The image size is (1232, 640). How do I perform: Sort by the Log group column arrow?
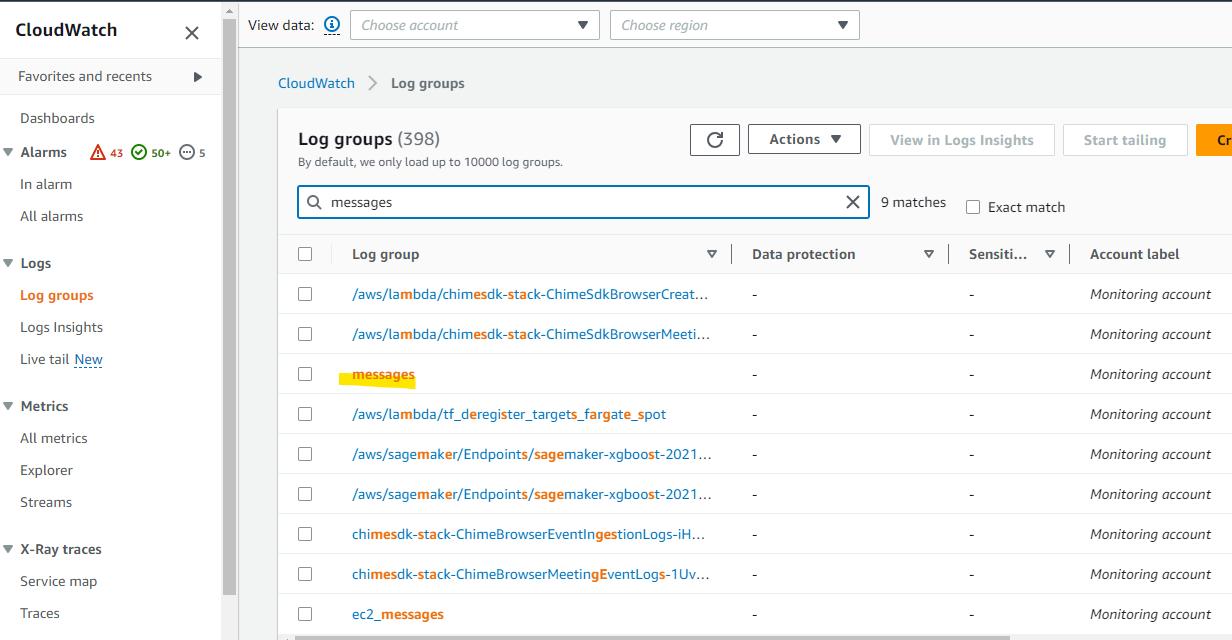click(712, 254)
